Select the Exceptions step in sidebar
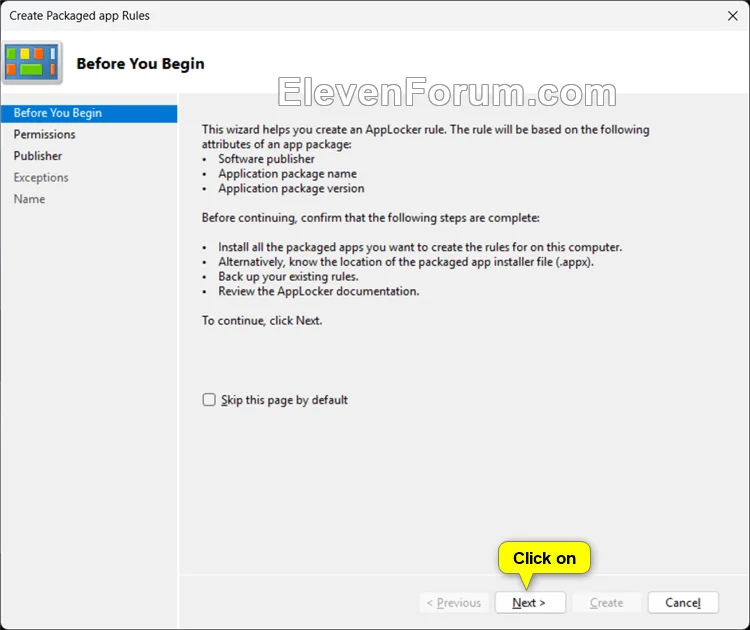Screen dimensions: 750x630 pyautogui.click(x=41, y=177)
